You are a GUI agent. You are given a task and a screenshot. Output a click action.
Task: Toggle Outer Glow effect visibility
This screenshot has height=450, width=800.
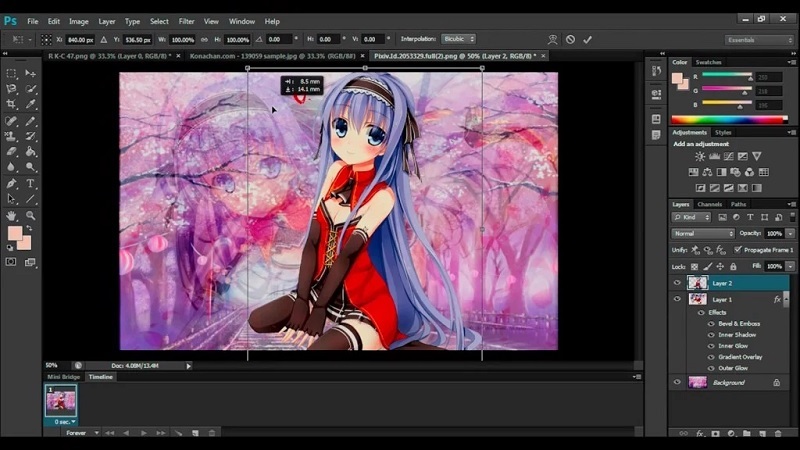(711, 368)
